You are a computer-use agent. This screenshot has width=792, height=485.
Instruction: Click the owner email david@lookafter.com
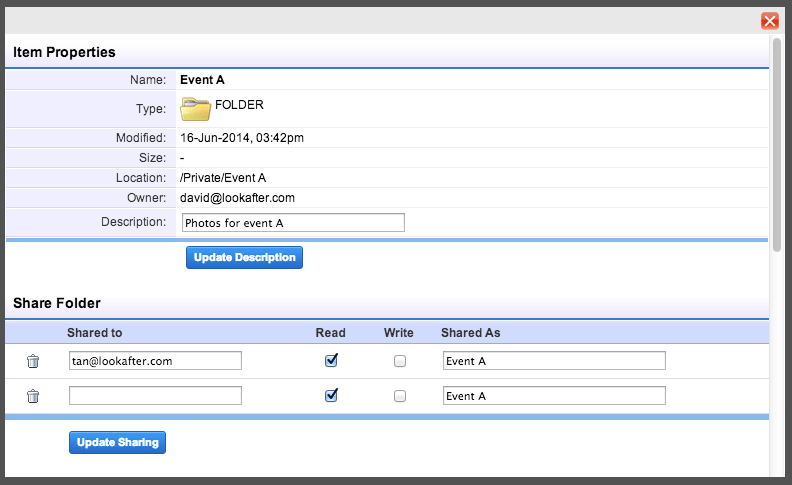click(237, 198)
